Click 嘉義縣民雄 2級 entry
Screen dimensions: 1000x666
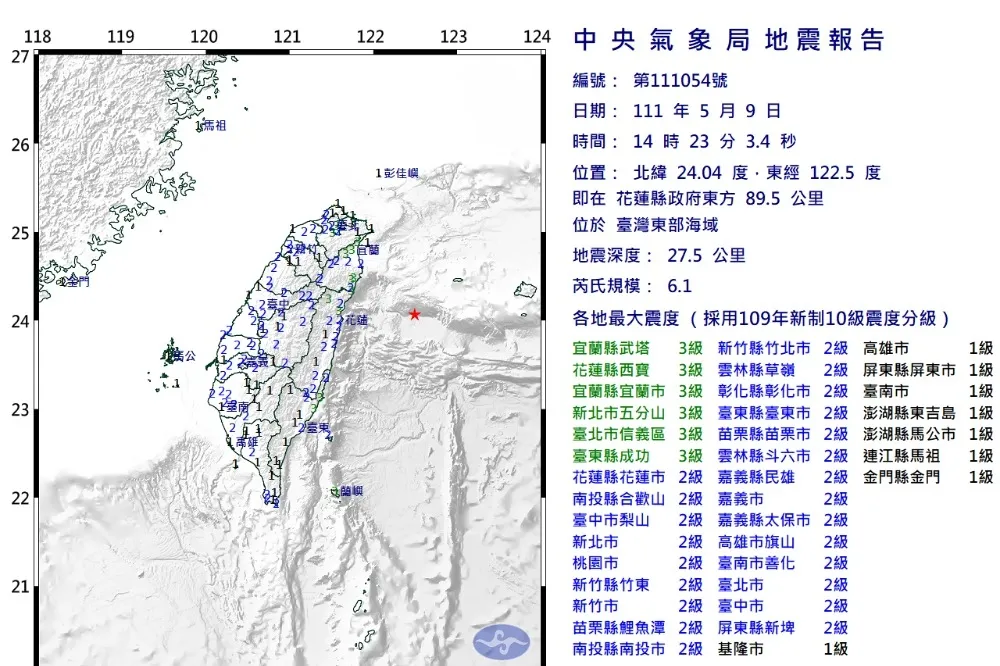783,477
